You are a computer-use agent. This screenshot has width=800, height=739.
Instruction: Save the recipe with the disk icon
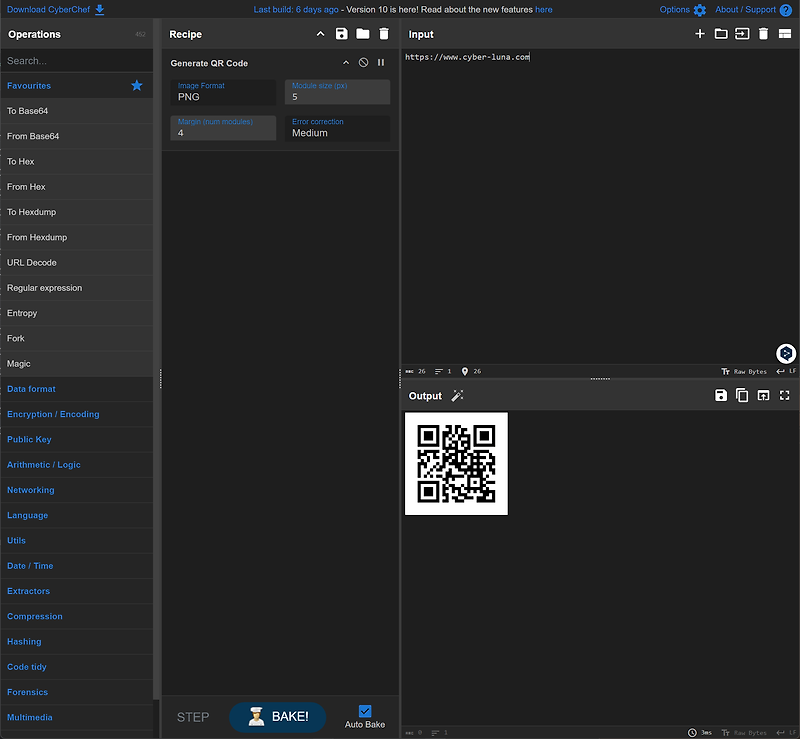click(x=341, y=34)
